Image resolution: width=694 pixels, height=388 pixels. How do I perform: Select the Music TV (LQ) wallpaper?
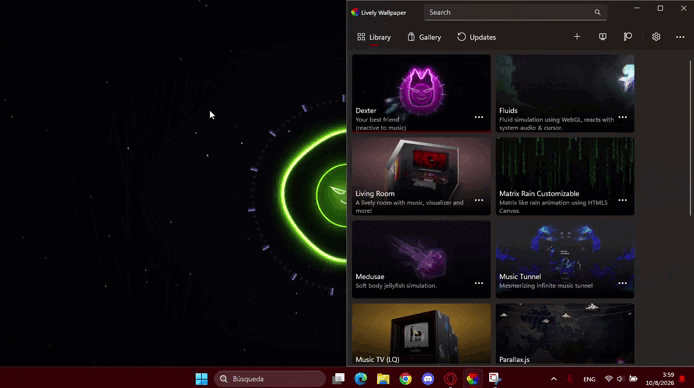pos(421,334)
